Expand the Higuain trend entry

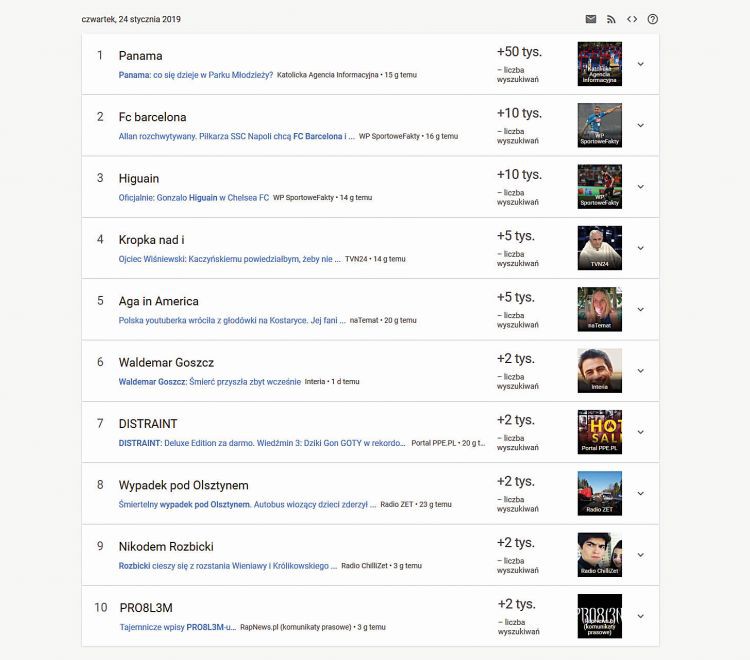641,187
